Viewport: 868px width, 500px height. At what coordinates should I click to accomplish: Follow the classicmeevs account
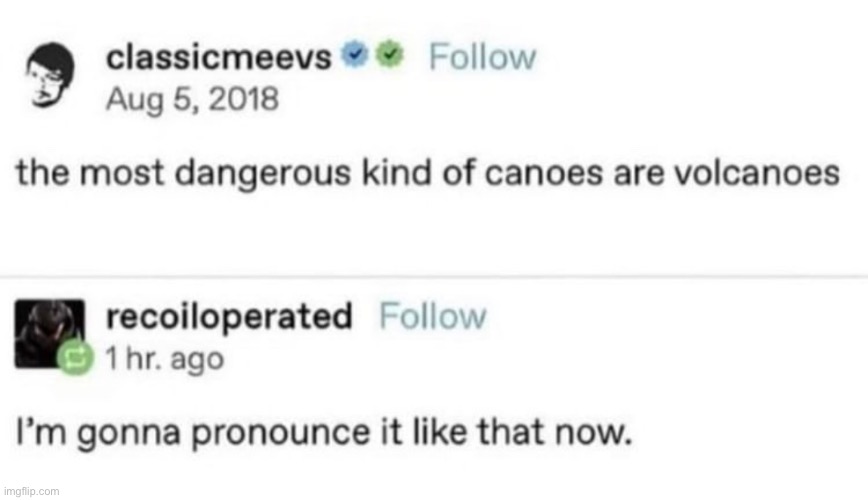(x=482, y=58)
